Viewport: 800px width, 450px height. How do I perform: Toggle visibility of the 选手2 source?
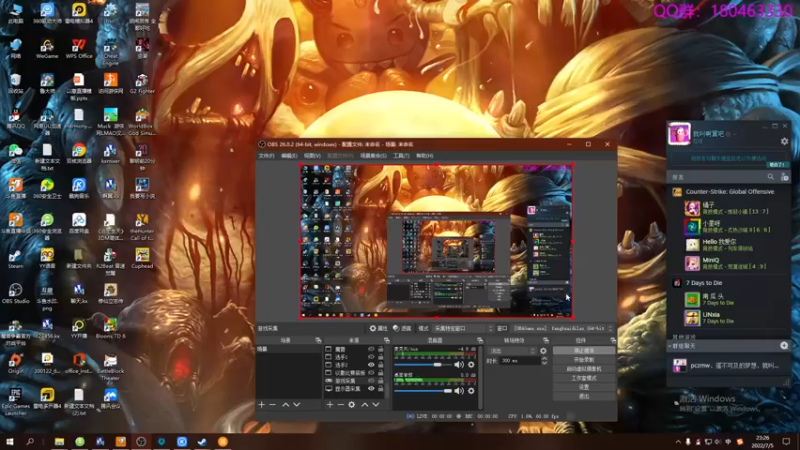tap(371, 365)
